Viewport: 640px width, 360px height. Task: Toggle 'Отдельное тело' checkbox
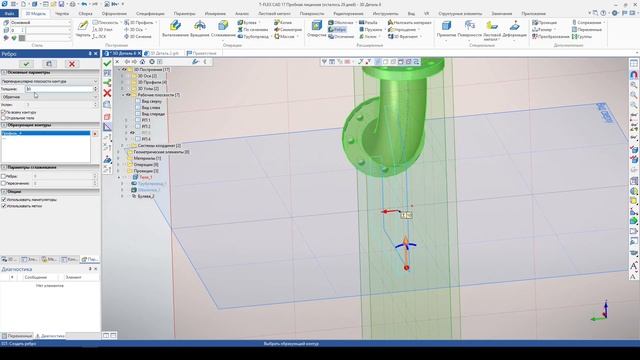(4, 118)
